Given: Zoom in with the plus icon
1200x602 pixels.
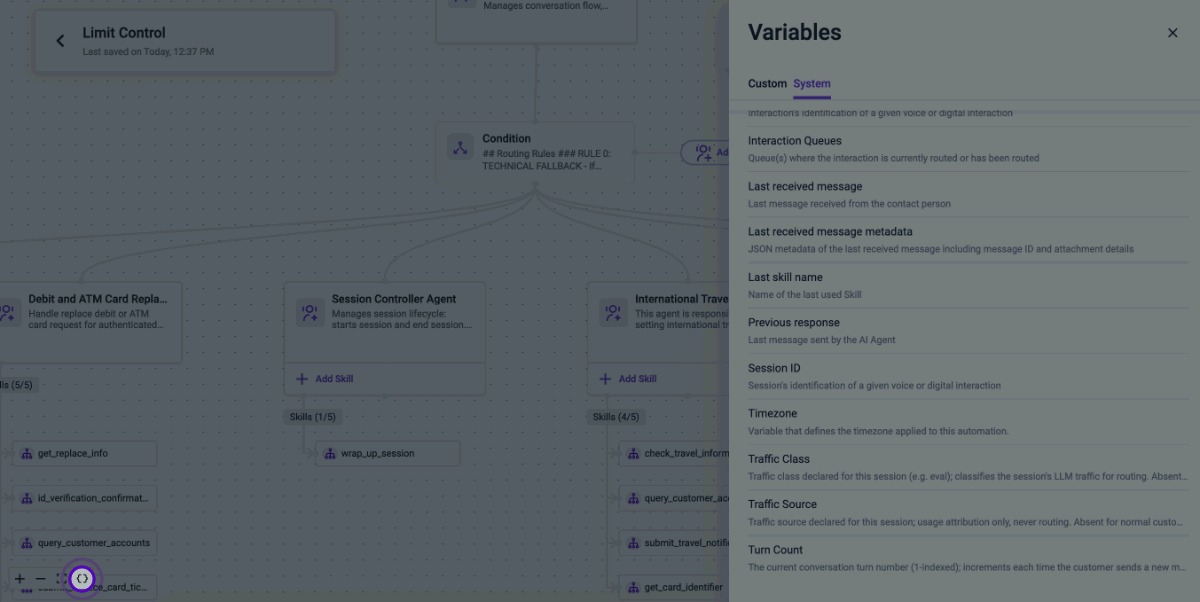Looking at the screenshot, I should coord(19,579).
